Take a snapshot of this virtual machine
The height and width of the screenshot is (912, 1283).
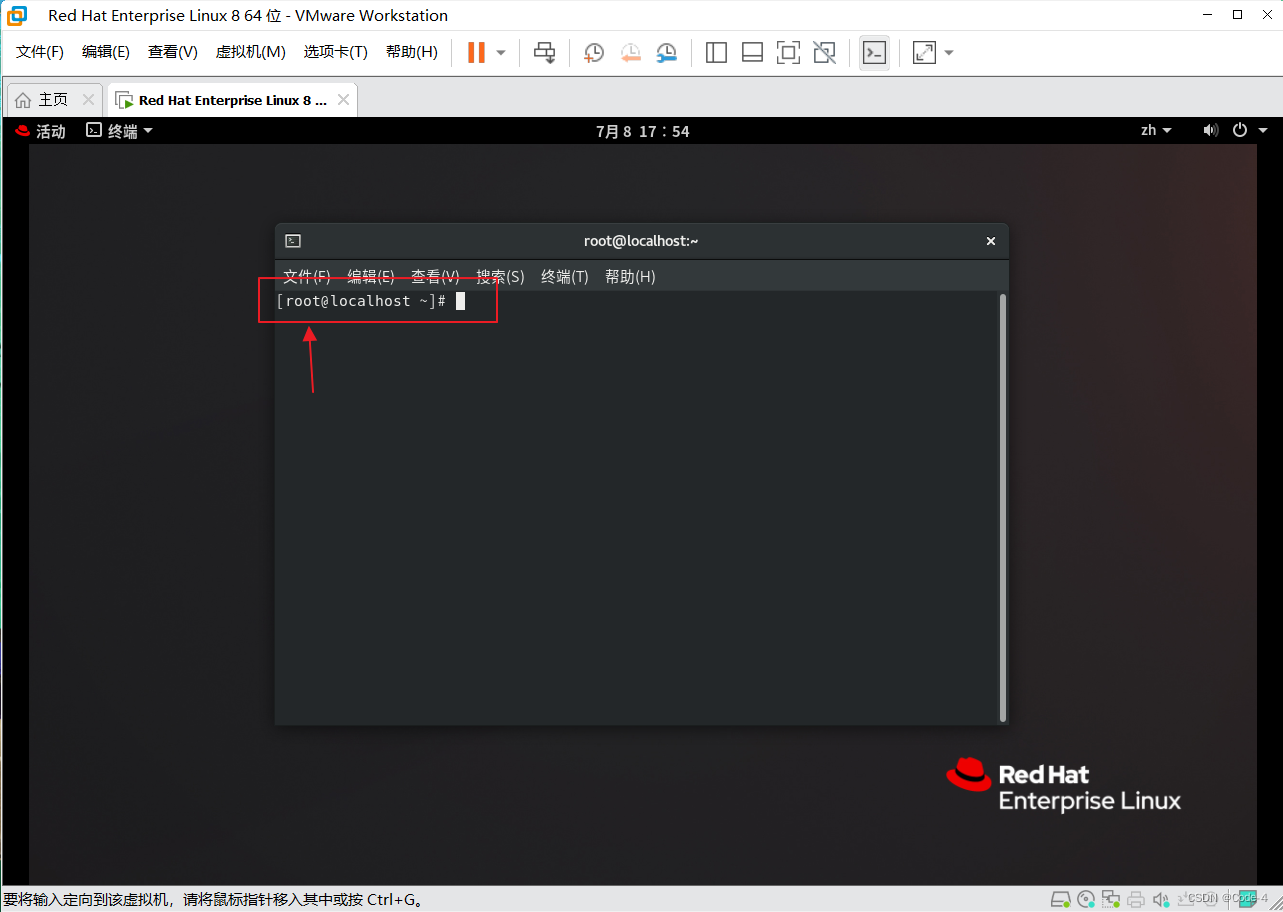point(594,52)
